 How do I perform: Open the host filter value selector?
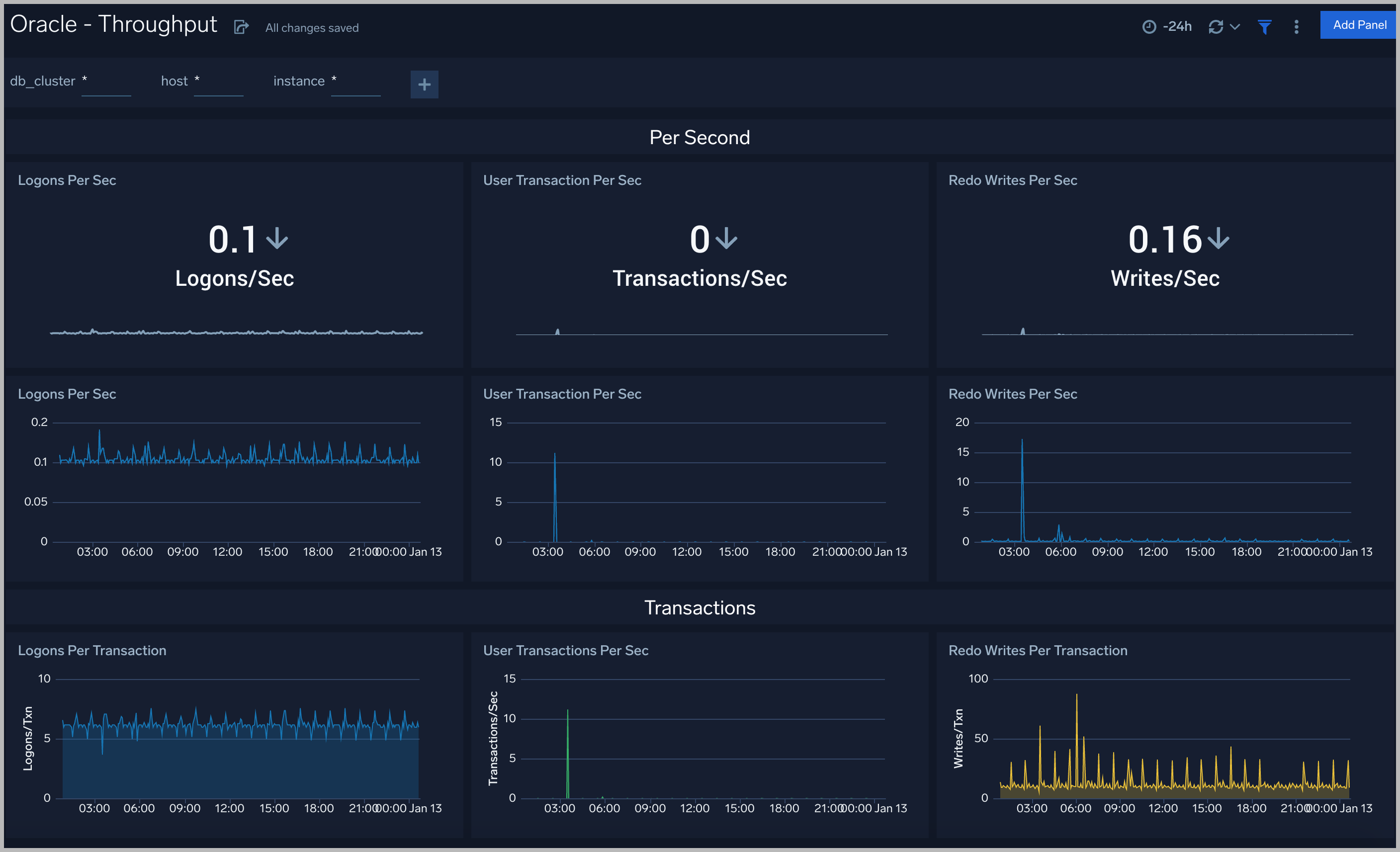point(219,84)
